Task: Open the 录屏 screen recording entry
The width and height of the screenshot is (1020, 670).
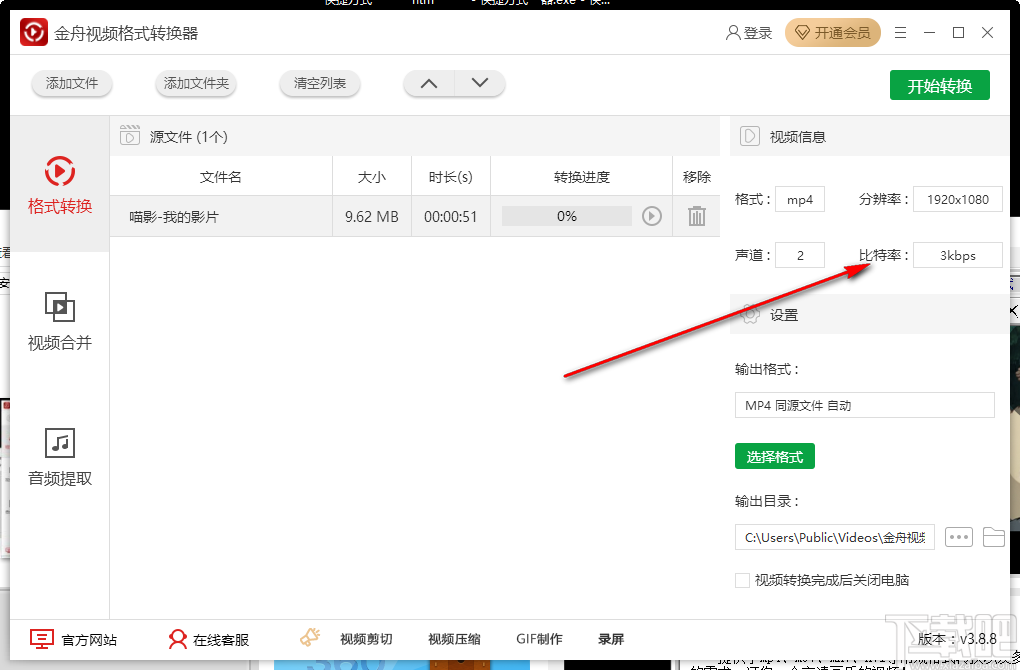Action: click(611, 638)
